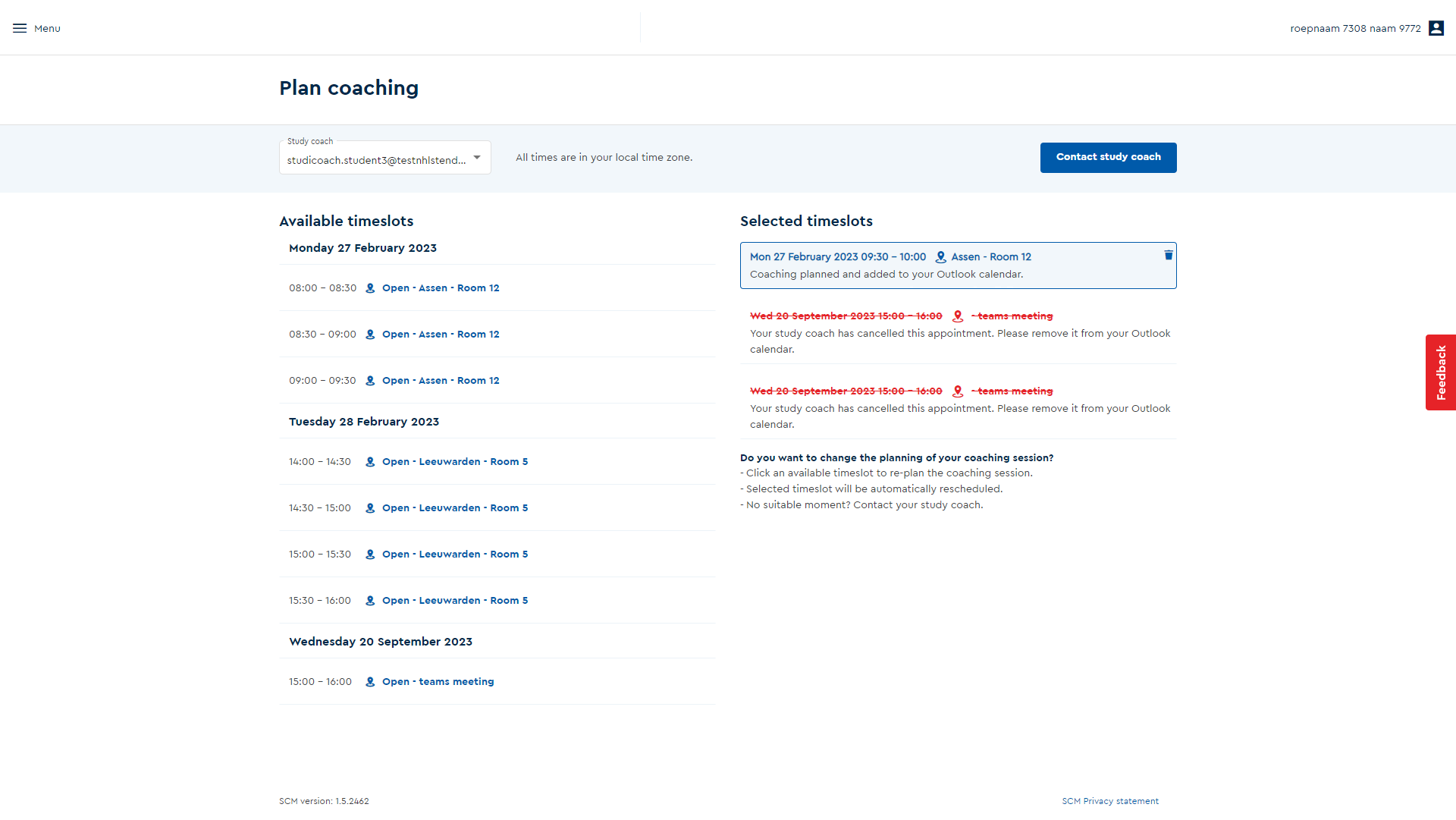Select 08:00 Open - Assen - Room 12 slot
The image size is (1456, 820).
(441, 288)
